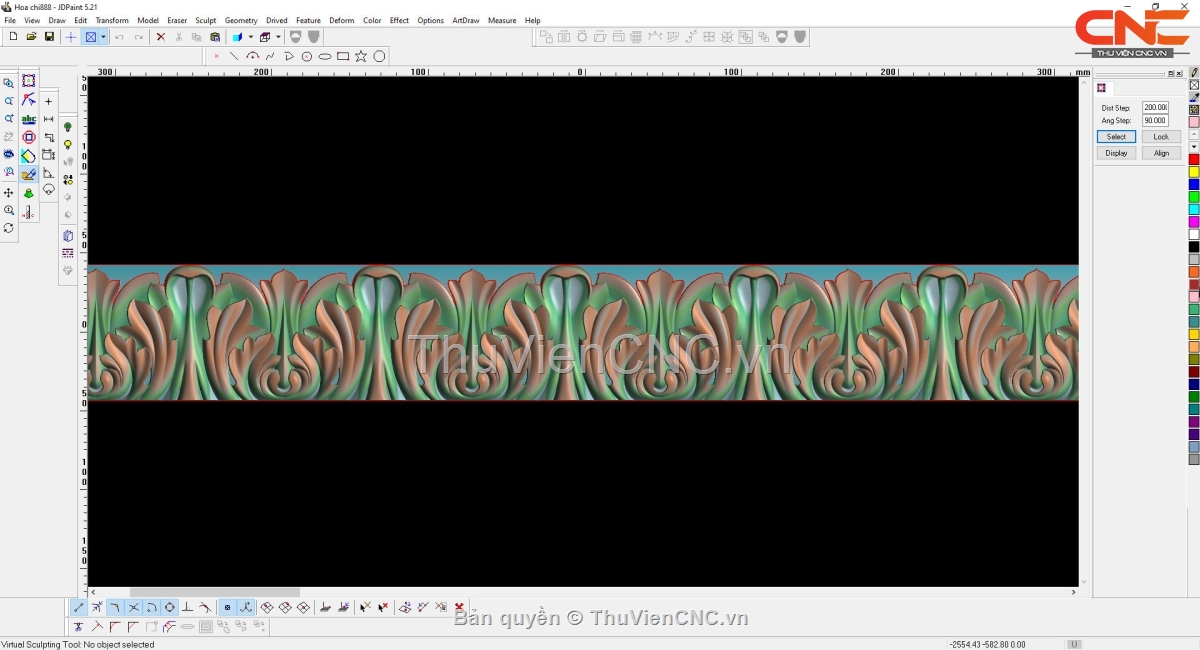Image resolution: width=1200 pixels, height=650 pixels.
Task: Select the rectangle drawing tool
Action: pyautogui.click(x=343, y=56)
